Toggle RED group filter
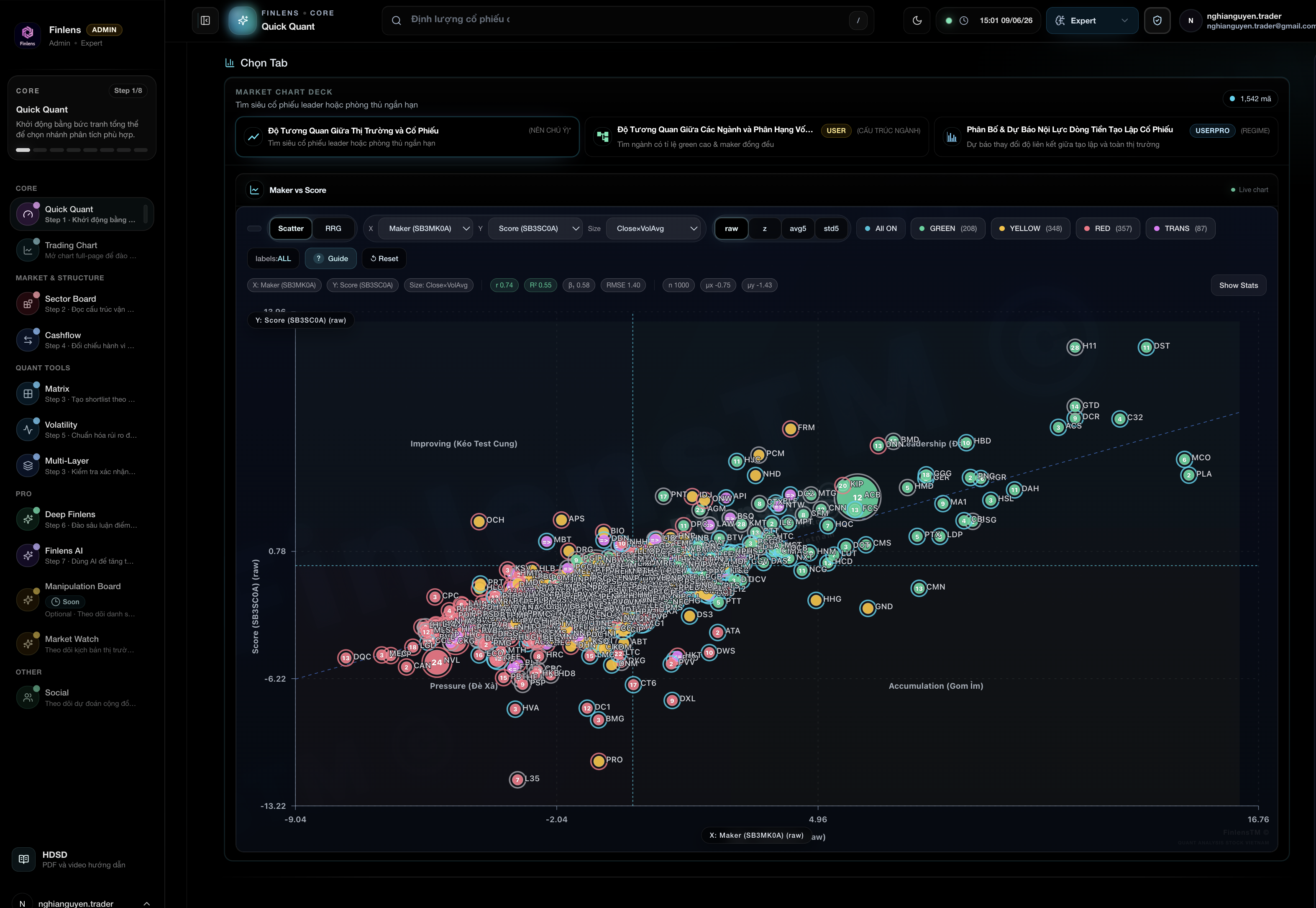1316x908 pixels. [1108, 228]
